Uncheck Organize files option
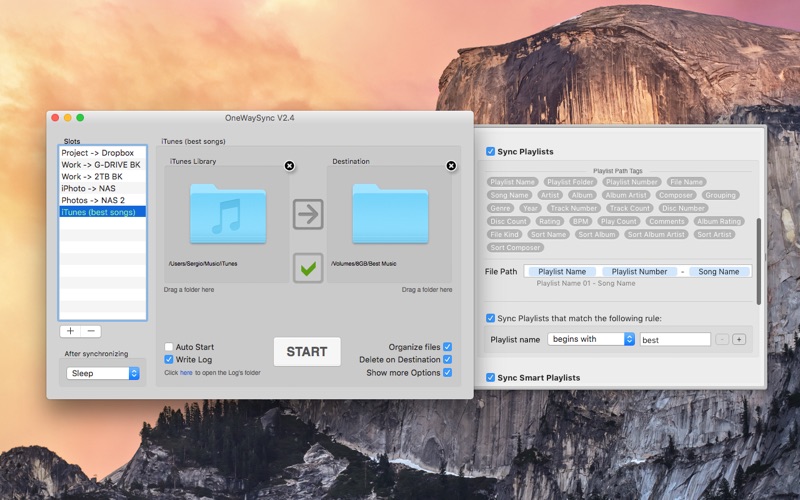Image resolution: width=800 pixels, height=500 pixels. pyautogui.click(x=447, y=347)
